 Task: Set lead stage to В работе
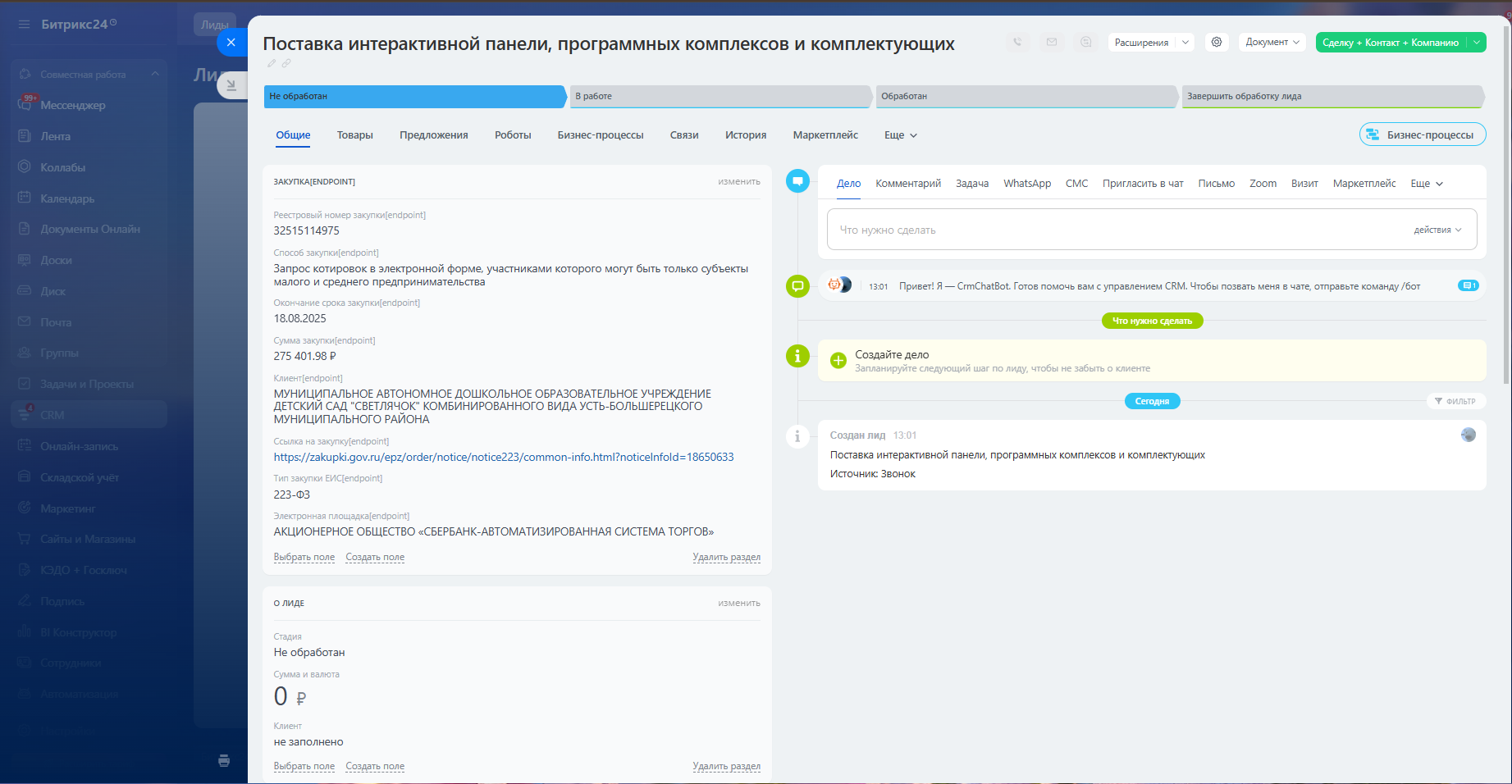(x=719, y=96)
